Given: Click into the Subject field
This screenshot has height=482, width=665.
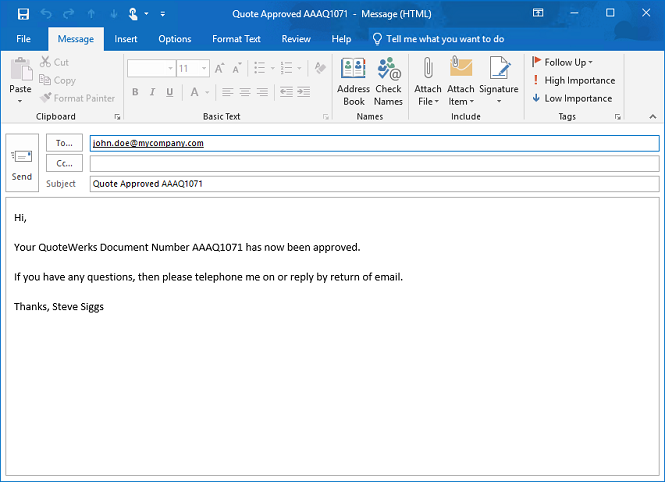Looking at the screenshot, I should pyautogui.click(x=374, y=184).
